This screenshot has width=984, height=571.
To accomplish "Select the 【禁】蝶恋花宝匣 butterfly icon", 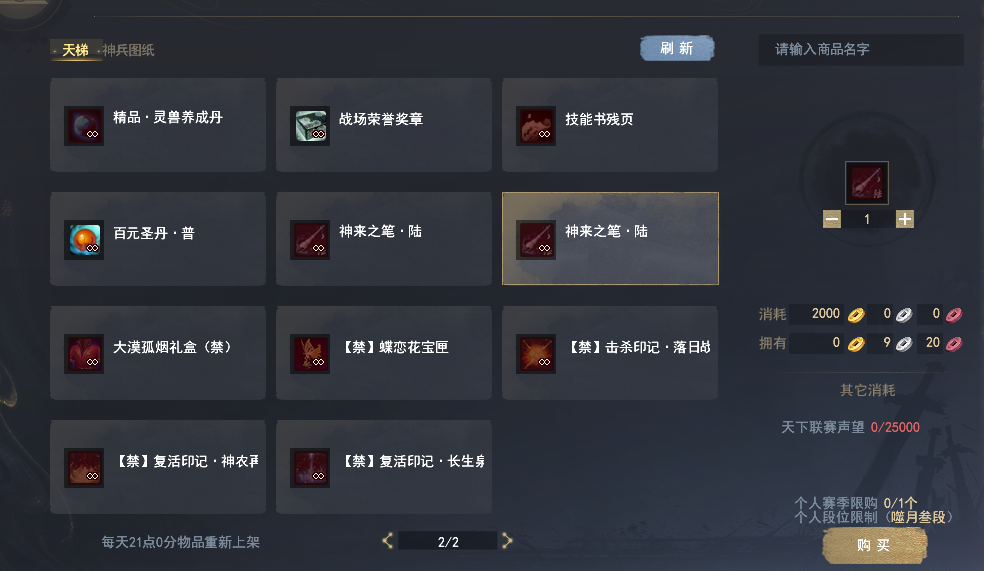I will [310, 354].
